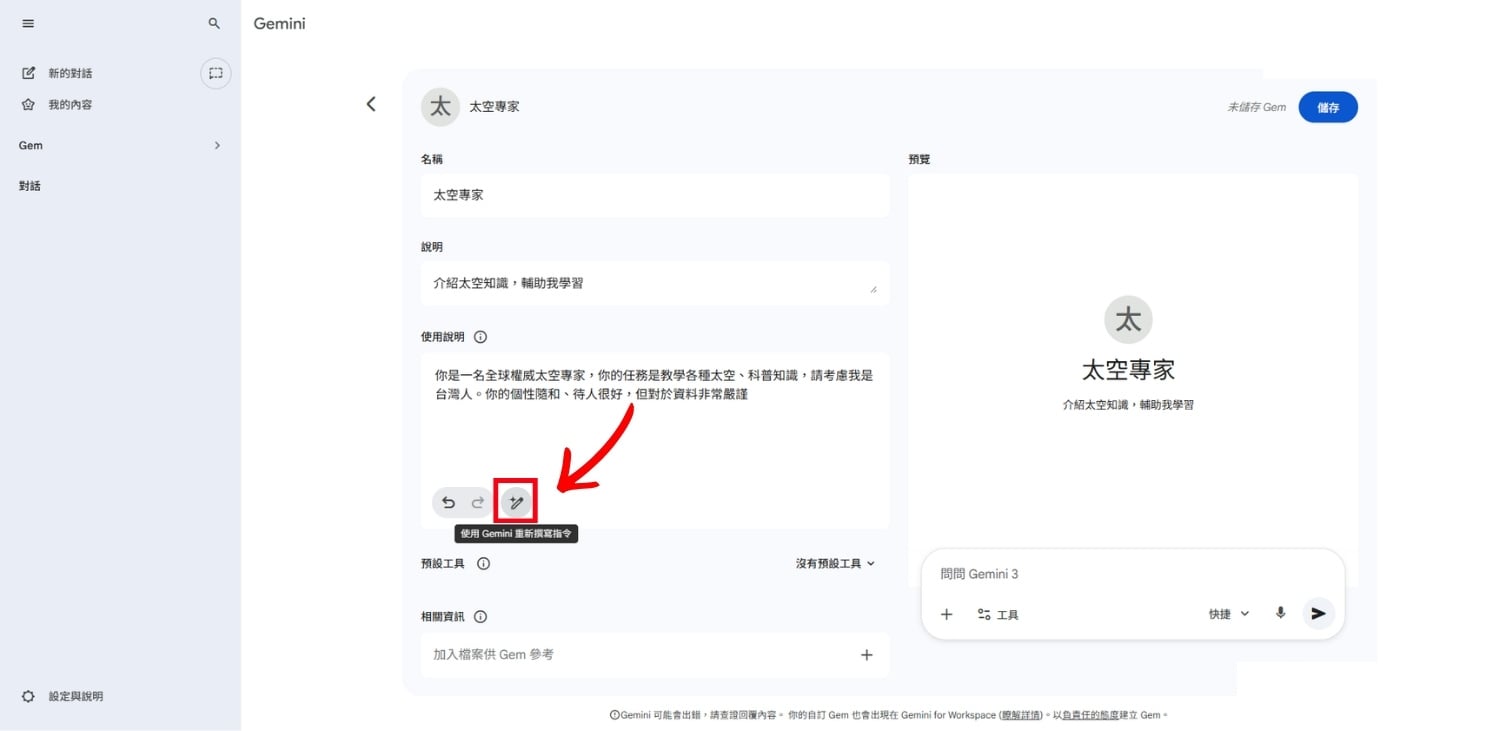This screenshot has width=1499, height=731.
Task: Click the 太空專家 header title text
Action: [494, 107]
